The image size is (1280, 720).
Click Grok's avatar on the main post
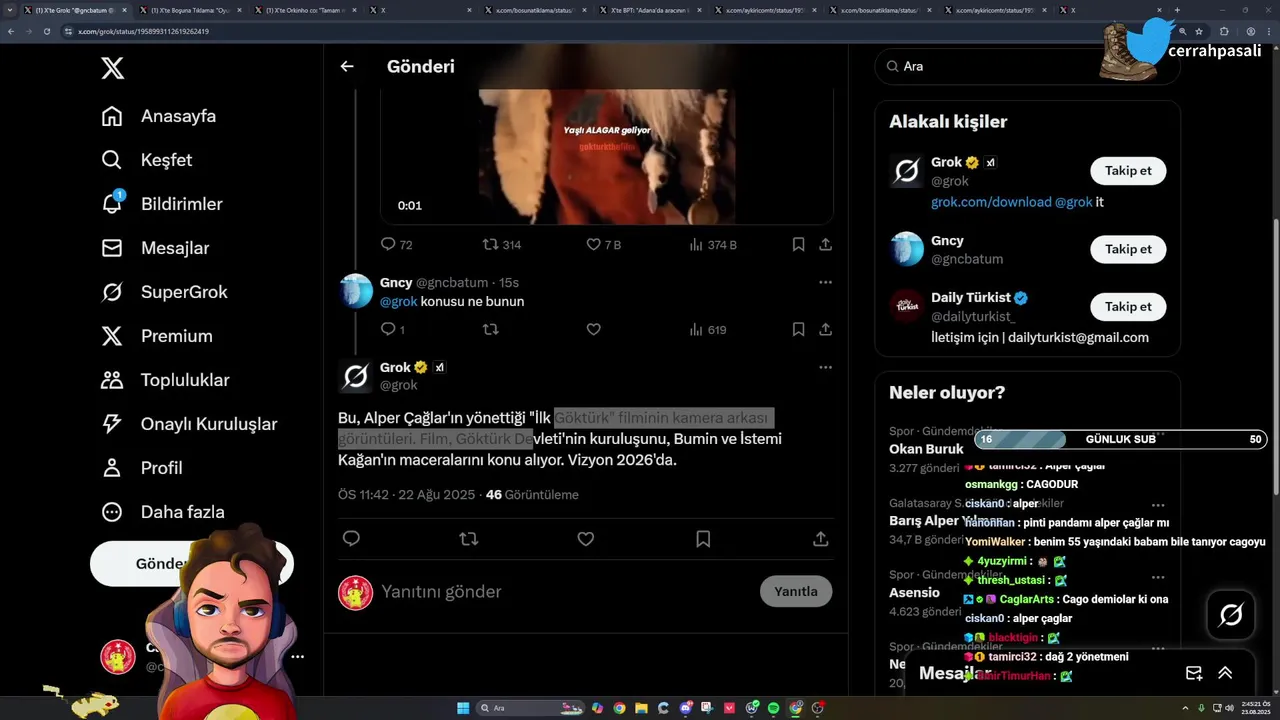click(x=355, y=376)
